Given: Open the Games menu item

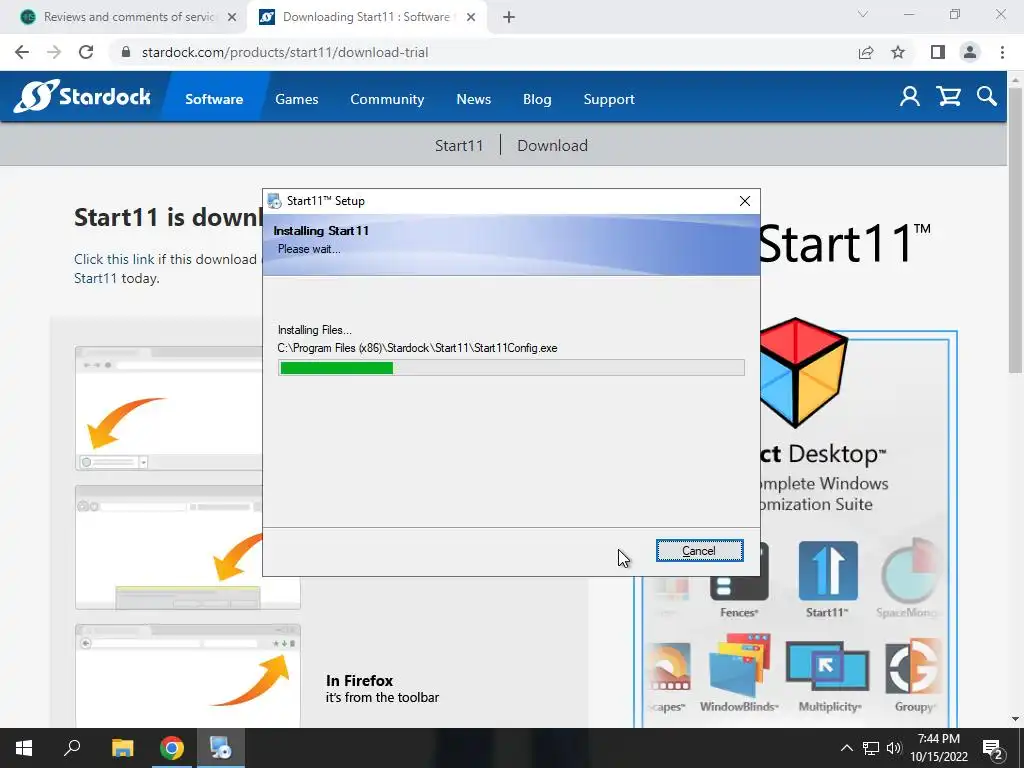Looking at the screenshot, I should 296,99.
